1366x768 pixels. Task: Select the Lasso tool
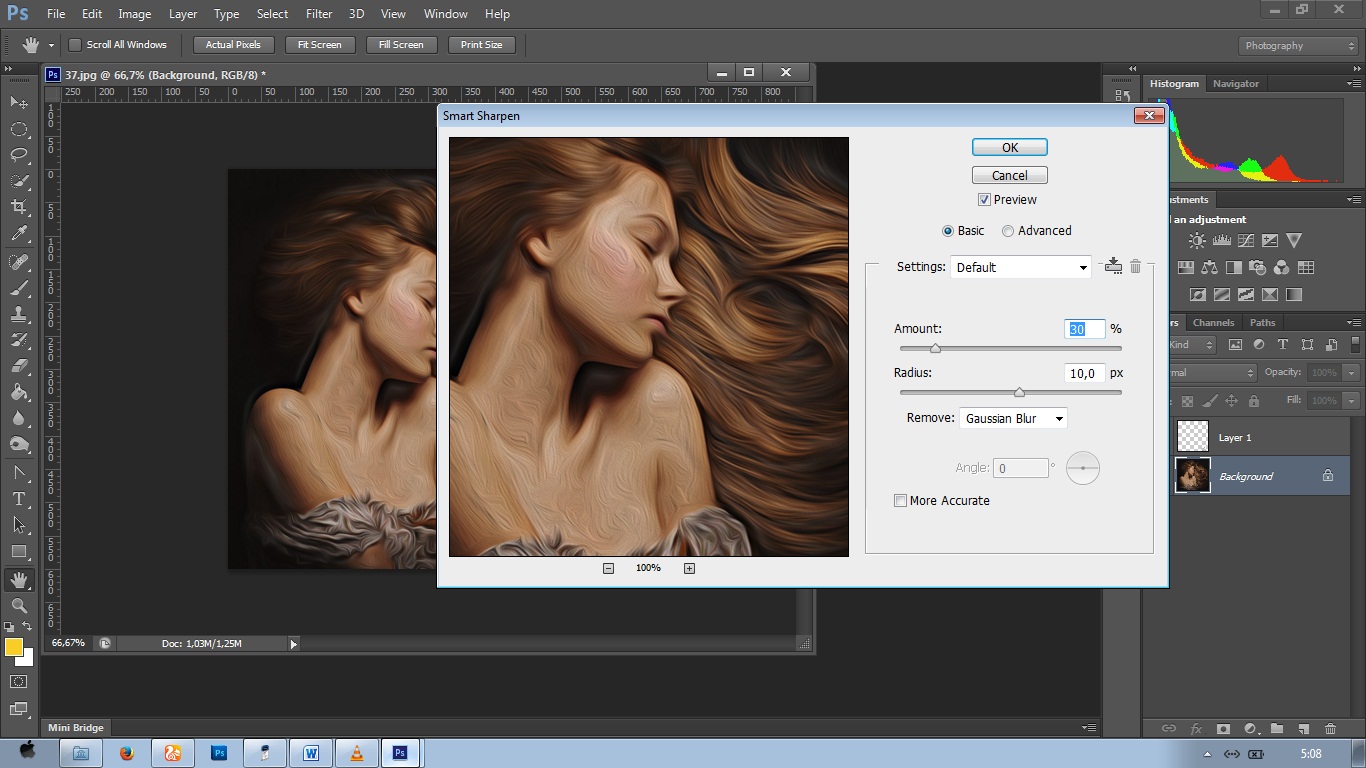[18, 154]
